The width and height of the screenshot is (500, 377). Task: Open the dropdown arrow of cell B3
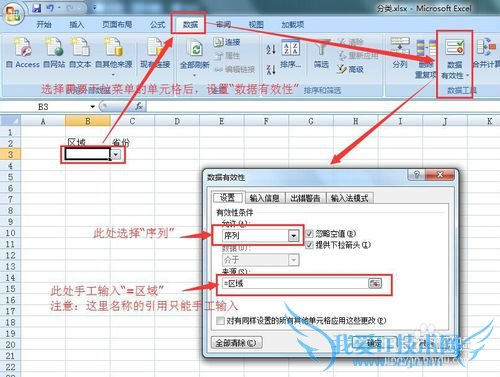(x=116, y=154)
